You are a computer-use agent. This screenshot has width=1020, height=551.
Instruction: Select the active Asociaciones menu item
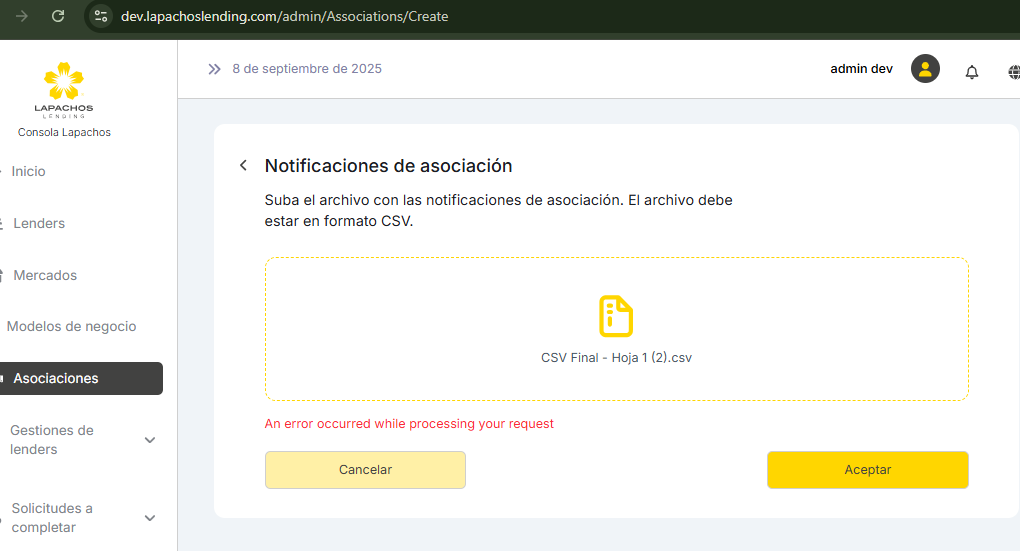tap(56, 379)
